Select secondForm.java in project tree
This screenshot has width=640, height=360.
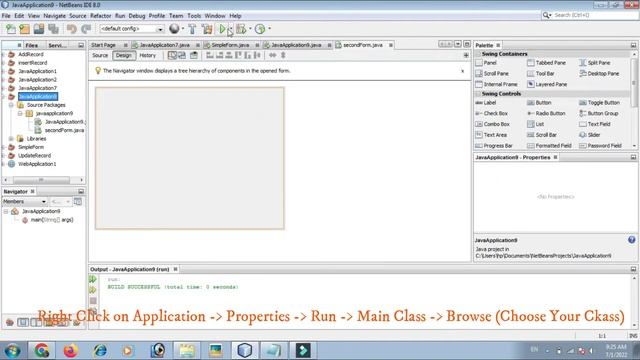click(64, 130)
